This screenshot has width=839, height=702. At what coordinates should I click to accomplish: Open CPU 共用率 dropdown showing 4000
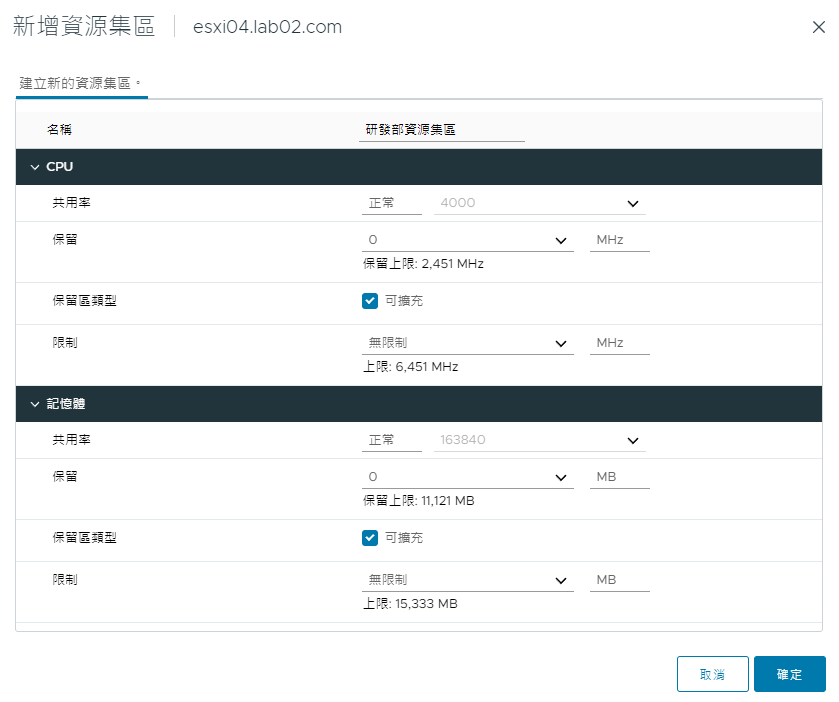539,203
